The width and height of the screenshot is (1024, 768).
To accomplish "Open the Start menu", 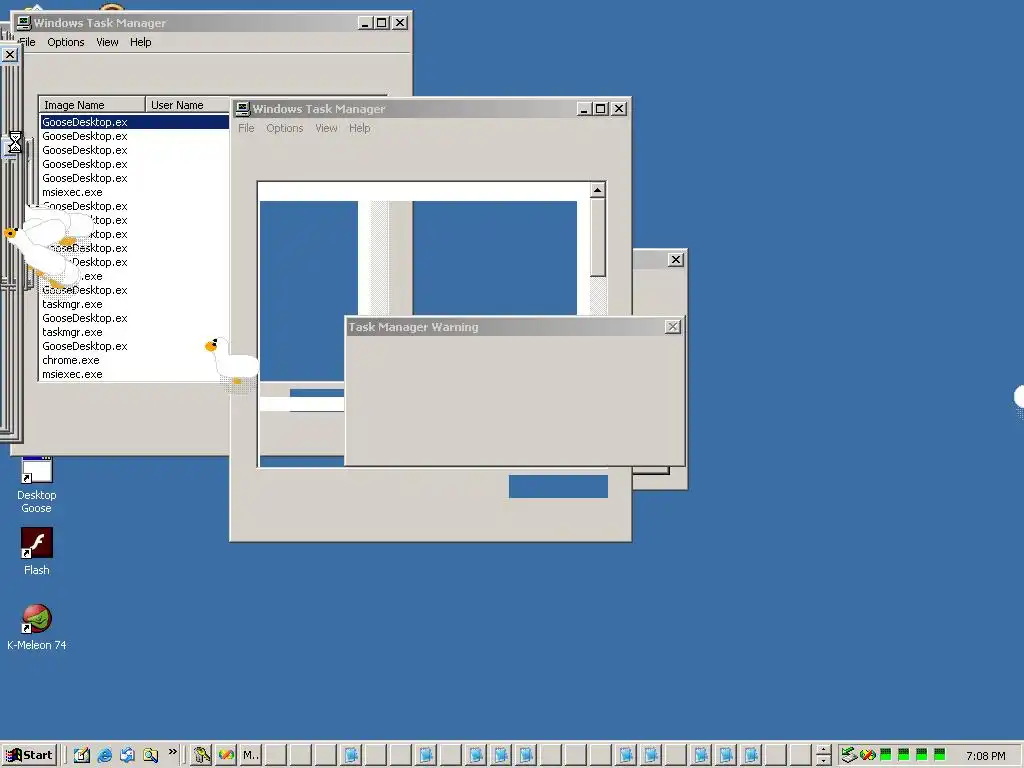I will point(29,755).
